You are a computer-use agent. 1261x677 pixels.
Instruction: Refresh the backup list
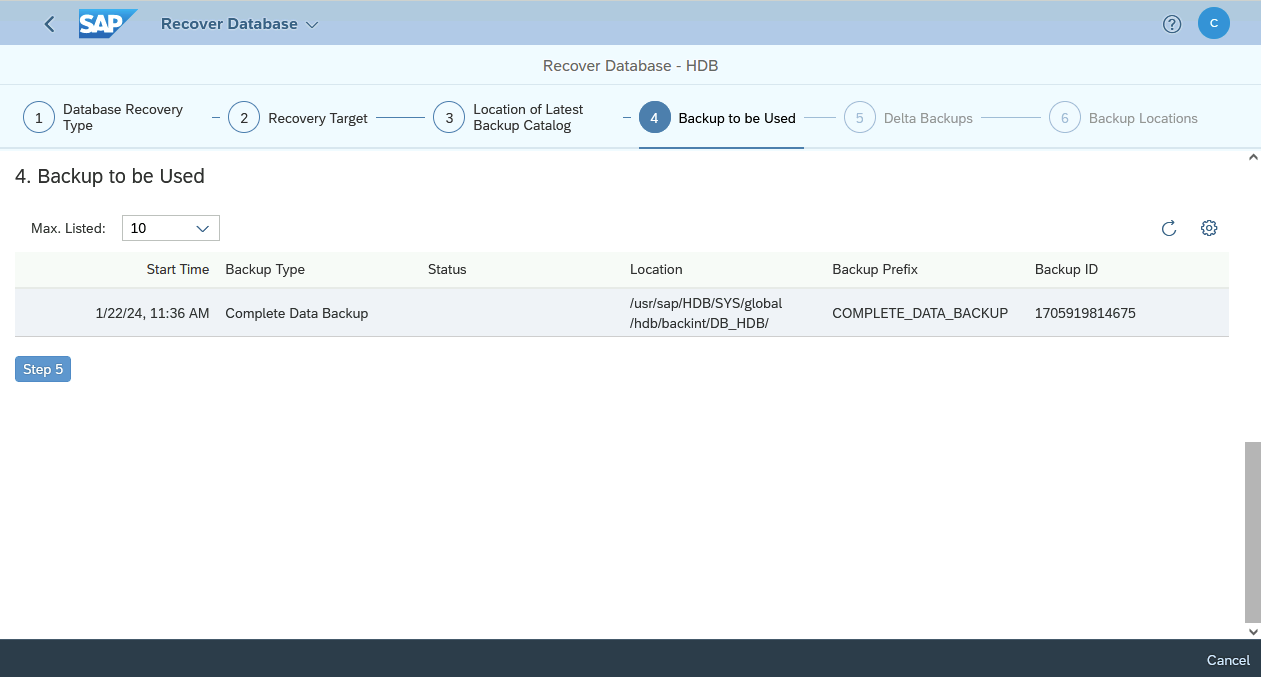point(1168,228)
